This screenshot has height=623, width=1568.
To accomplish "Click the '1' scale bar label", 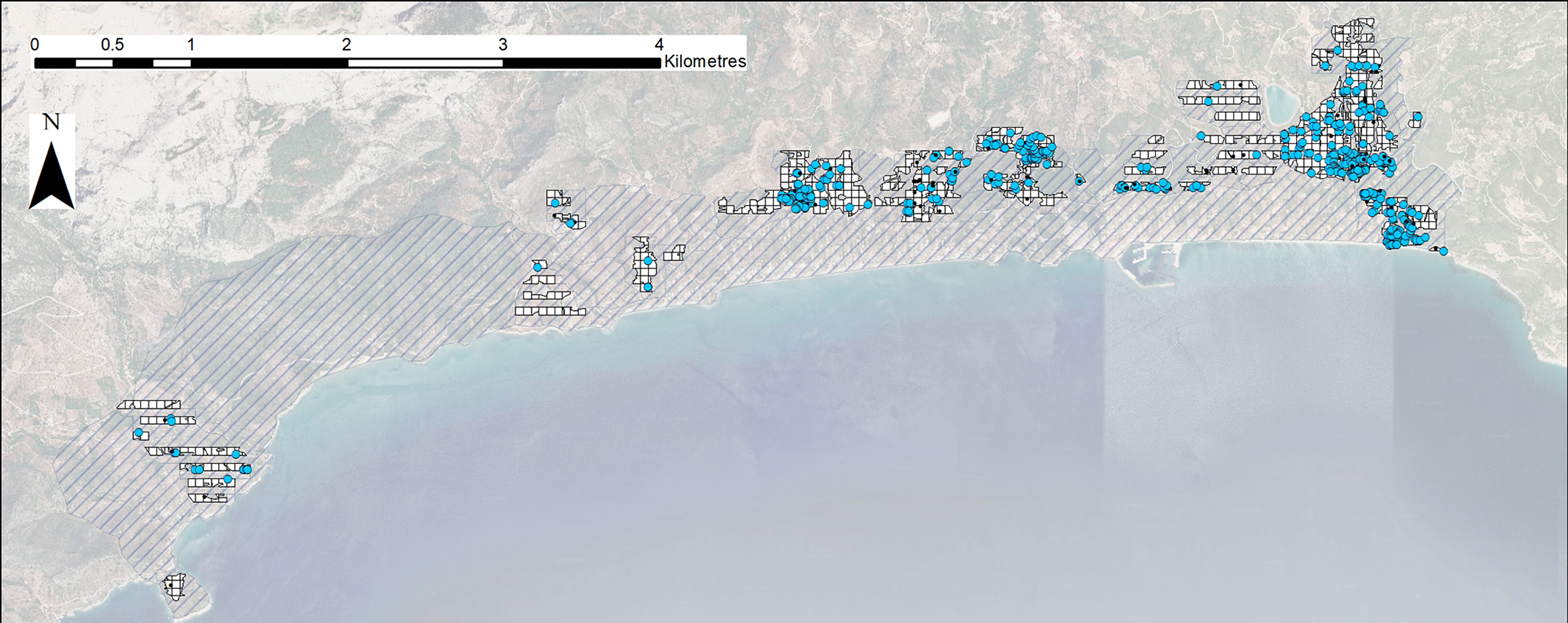I will 191,45.
